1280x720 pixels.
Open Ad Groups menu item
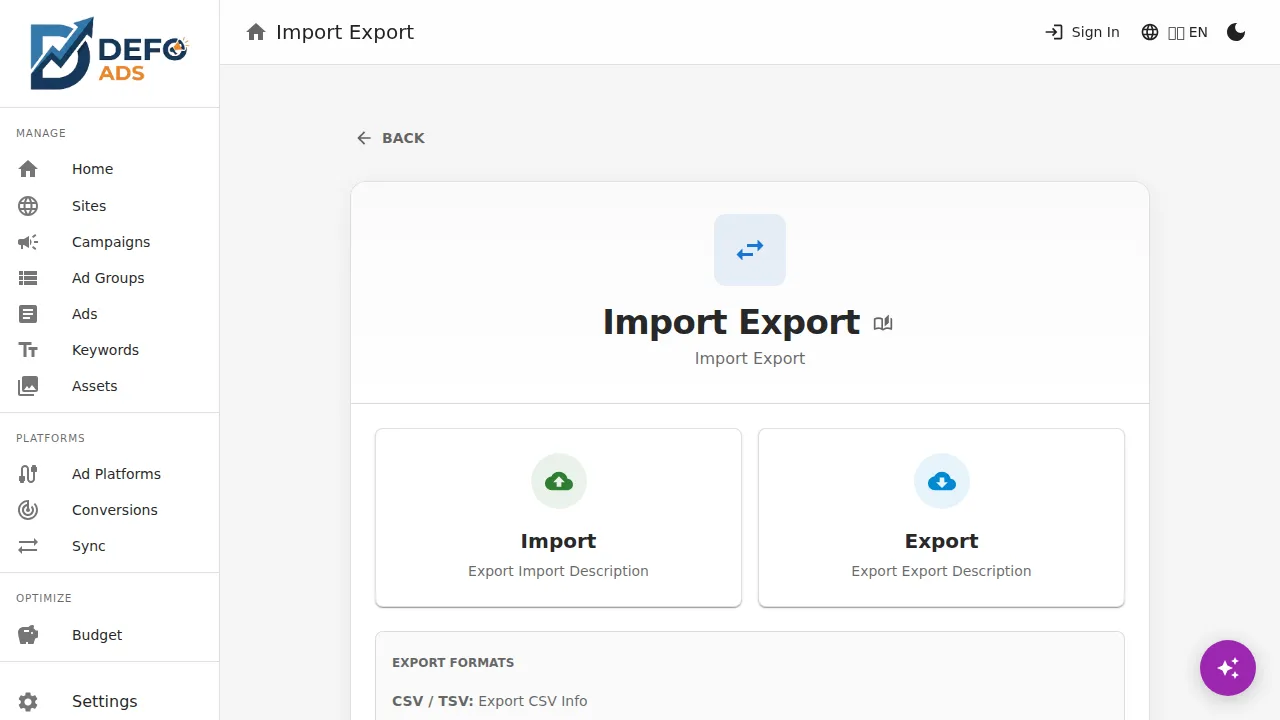tap(109, 278)
